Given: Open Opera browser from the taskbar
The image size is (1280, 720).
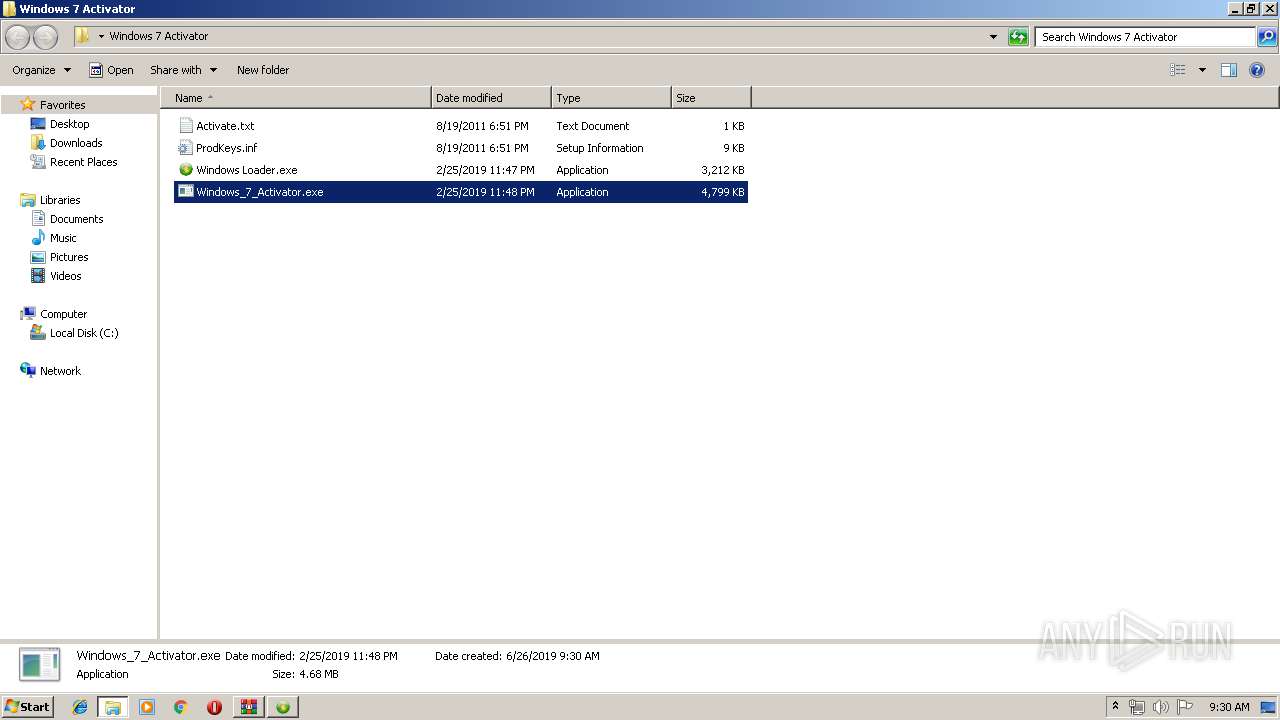Looking at the screenshot, I should click(x=214, y=707).
